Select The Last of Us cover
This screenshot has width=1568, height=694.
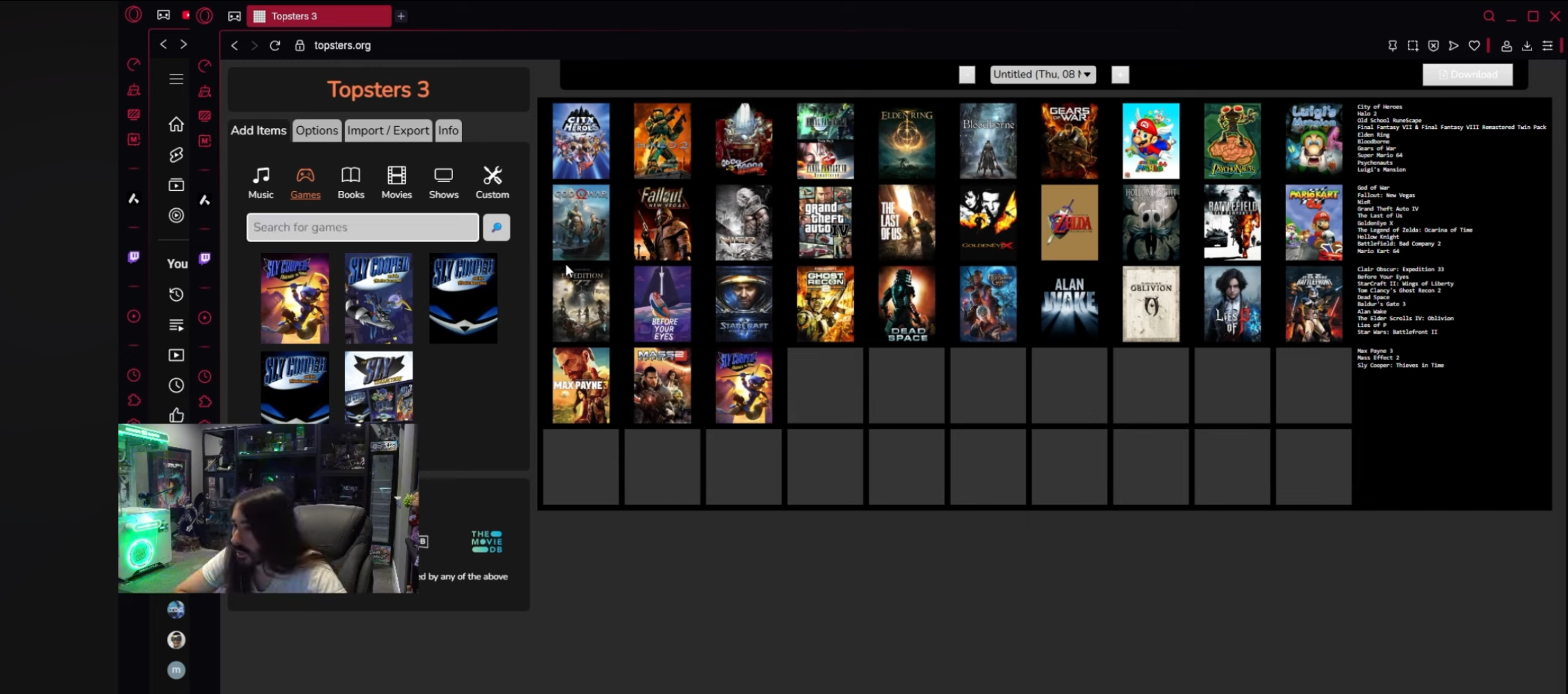point(906,222)
